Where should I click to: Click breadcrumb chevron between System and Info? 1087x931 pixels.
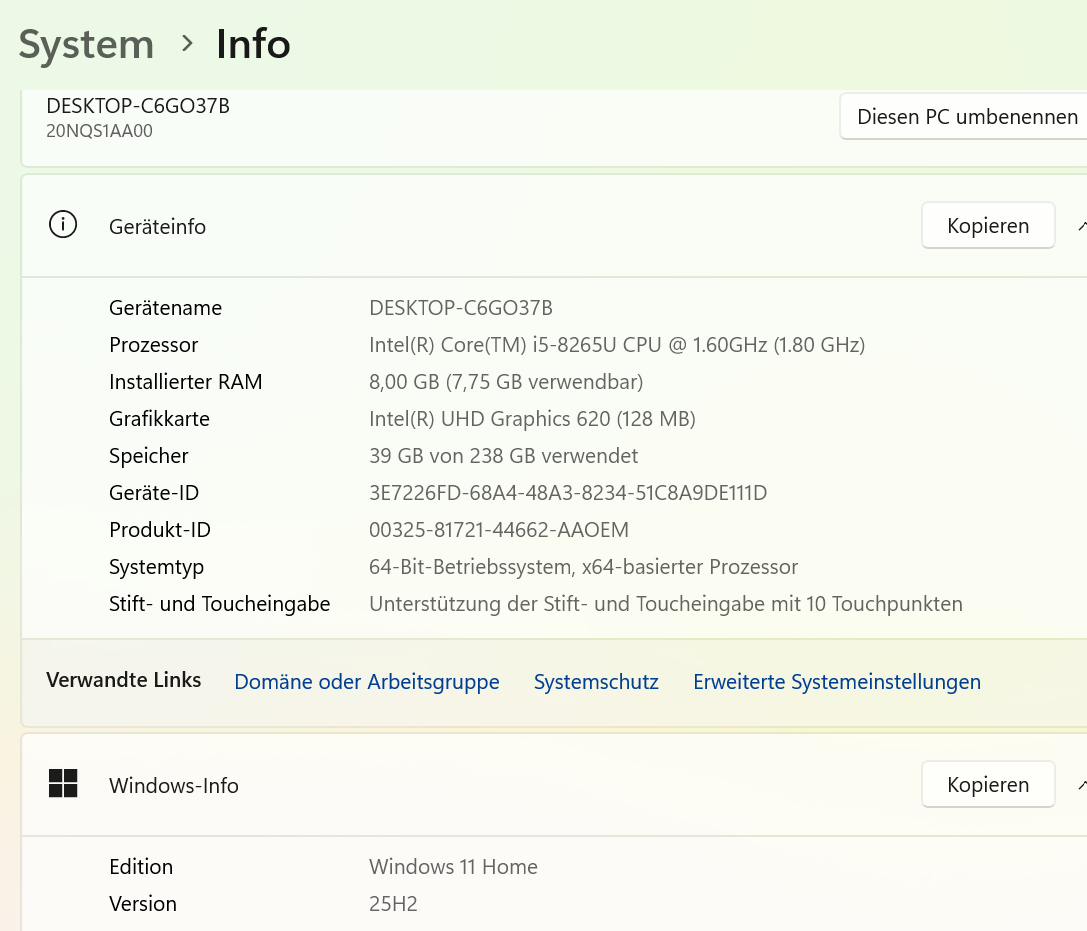point(186,44)
